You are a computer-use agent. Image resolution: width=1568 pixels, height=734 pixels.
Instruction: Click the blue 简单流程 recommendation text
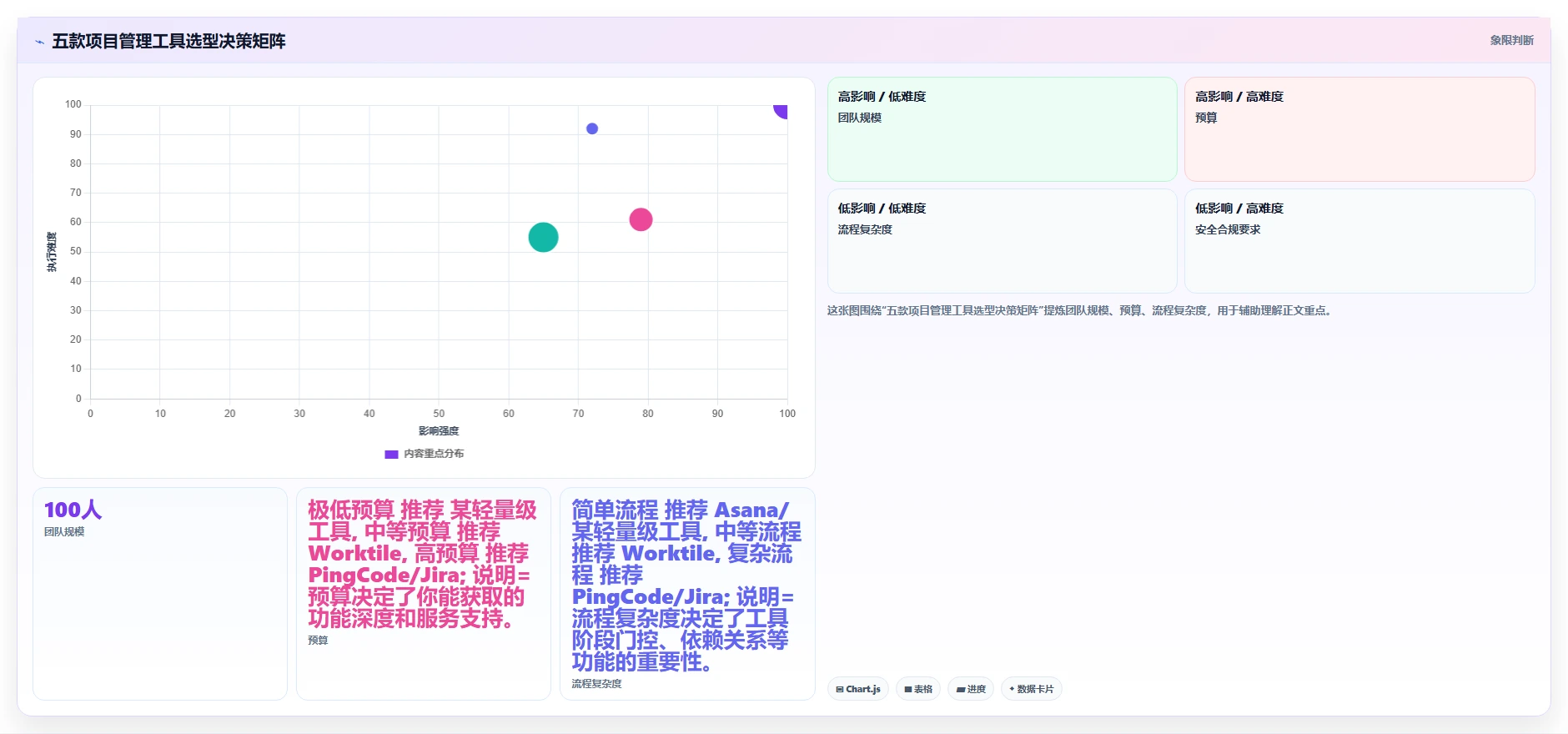[x=686, y=586]
